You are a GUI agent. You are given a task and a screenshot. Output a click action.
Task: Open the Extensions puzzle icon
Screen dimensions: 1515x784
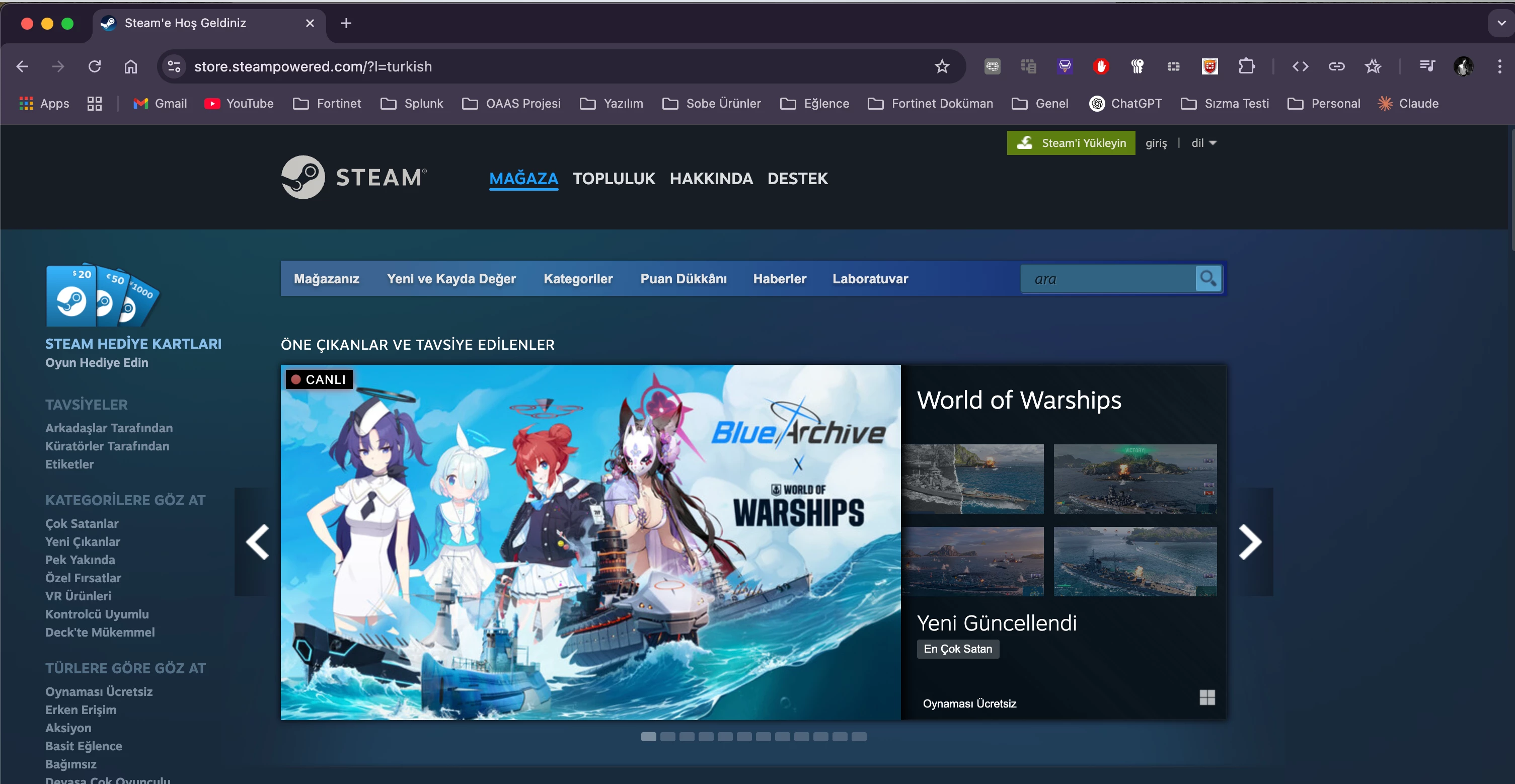tap(1246, 66)
